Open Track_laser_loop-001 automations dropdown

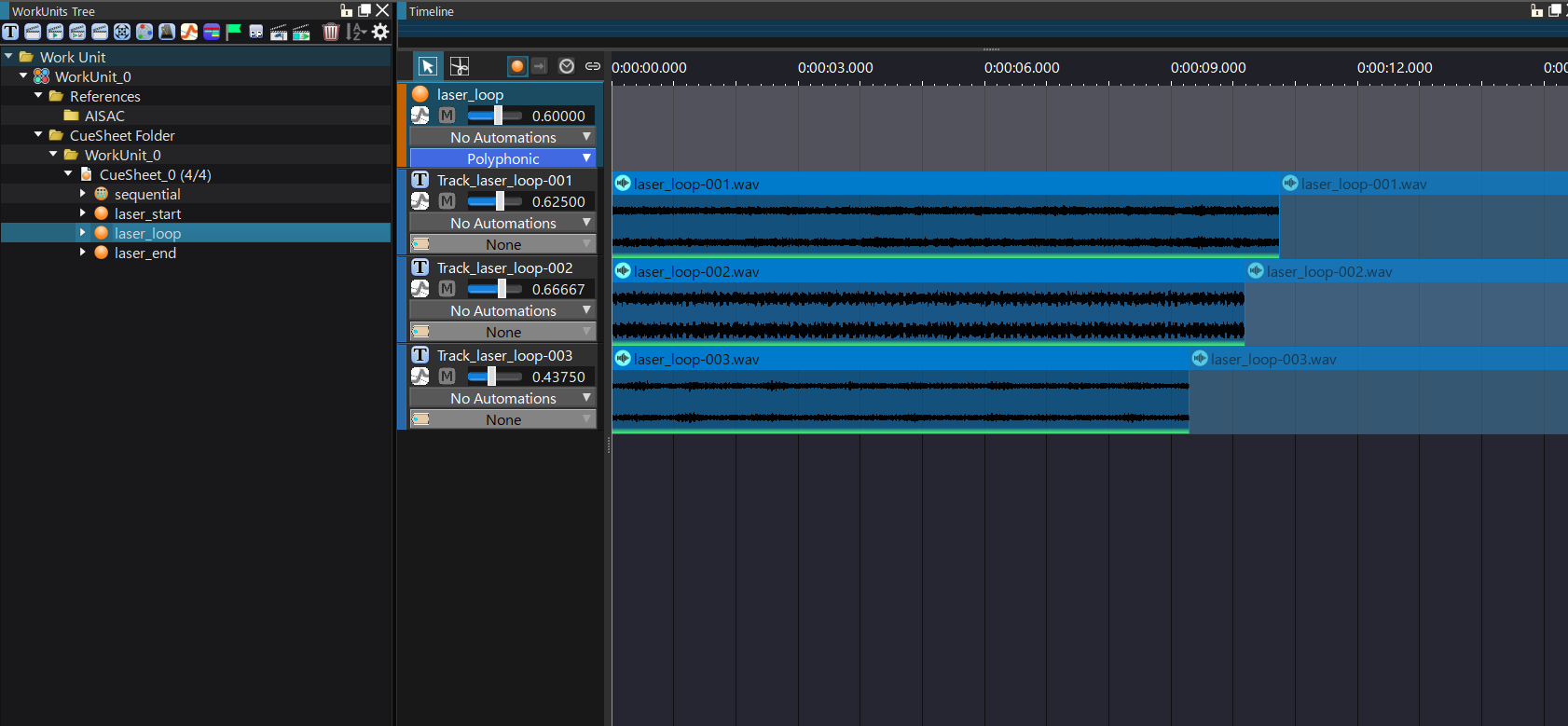(x=502, y=223)
